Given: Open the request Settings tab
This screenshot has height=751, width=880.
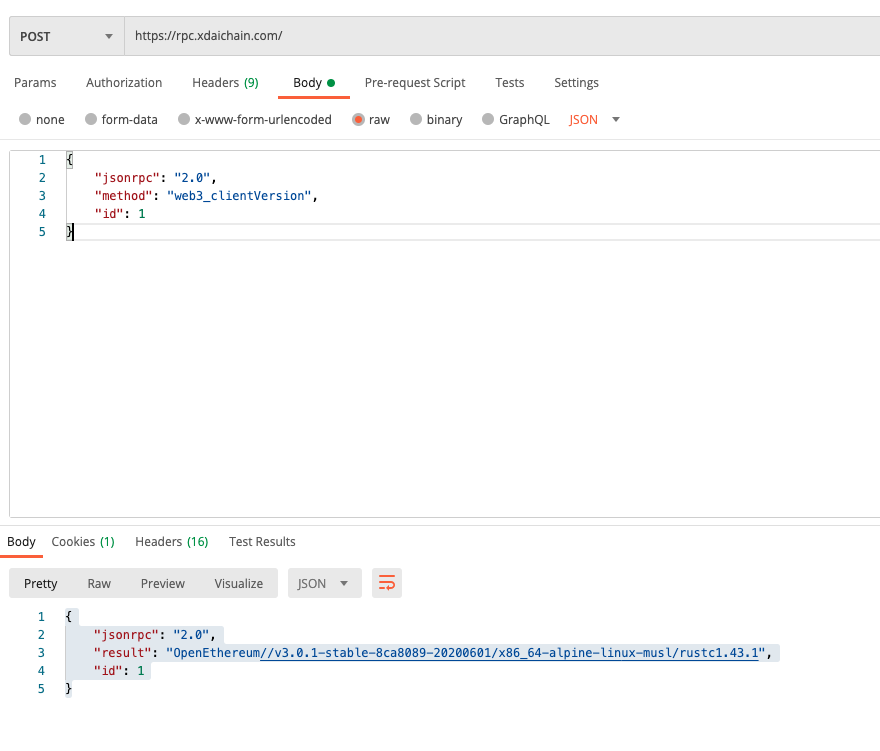Looking at the screenshot, I should [576, 83].
